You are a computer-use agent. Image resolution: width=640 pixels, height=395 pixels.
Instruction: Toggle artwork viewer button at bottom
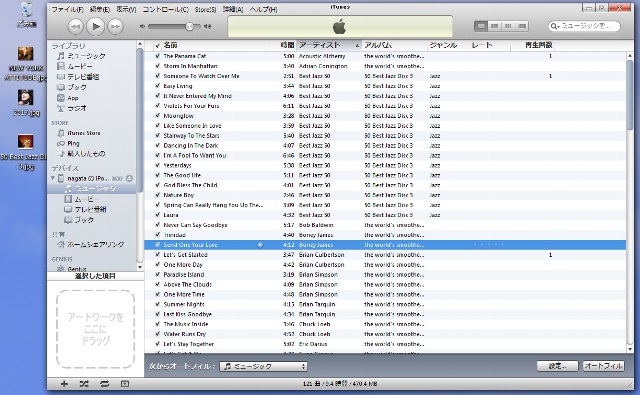click(125, 384)
